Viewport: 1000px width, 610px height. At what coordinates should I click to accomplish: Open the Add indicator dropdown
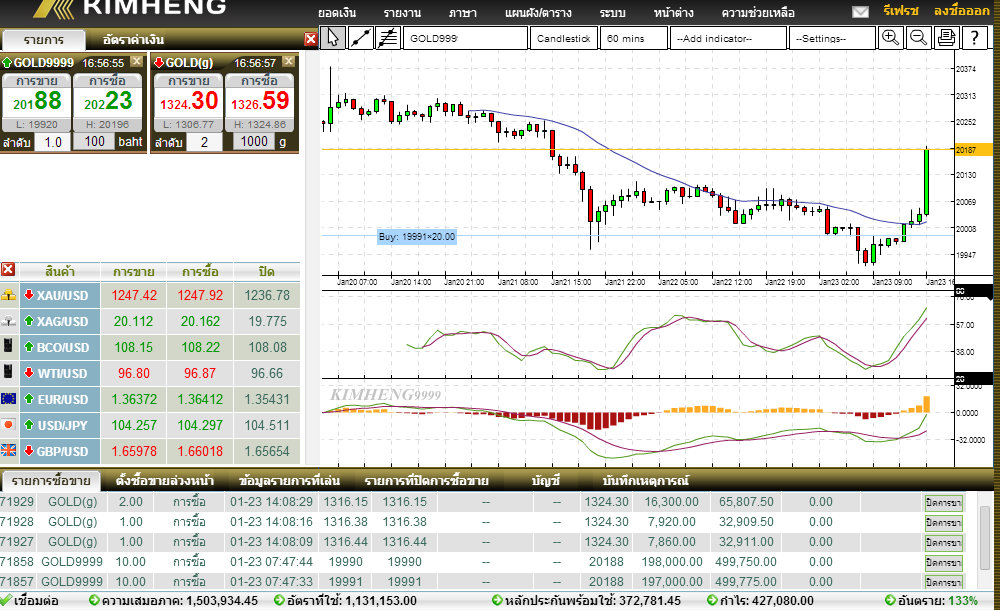pos(728,38)
